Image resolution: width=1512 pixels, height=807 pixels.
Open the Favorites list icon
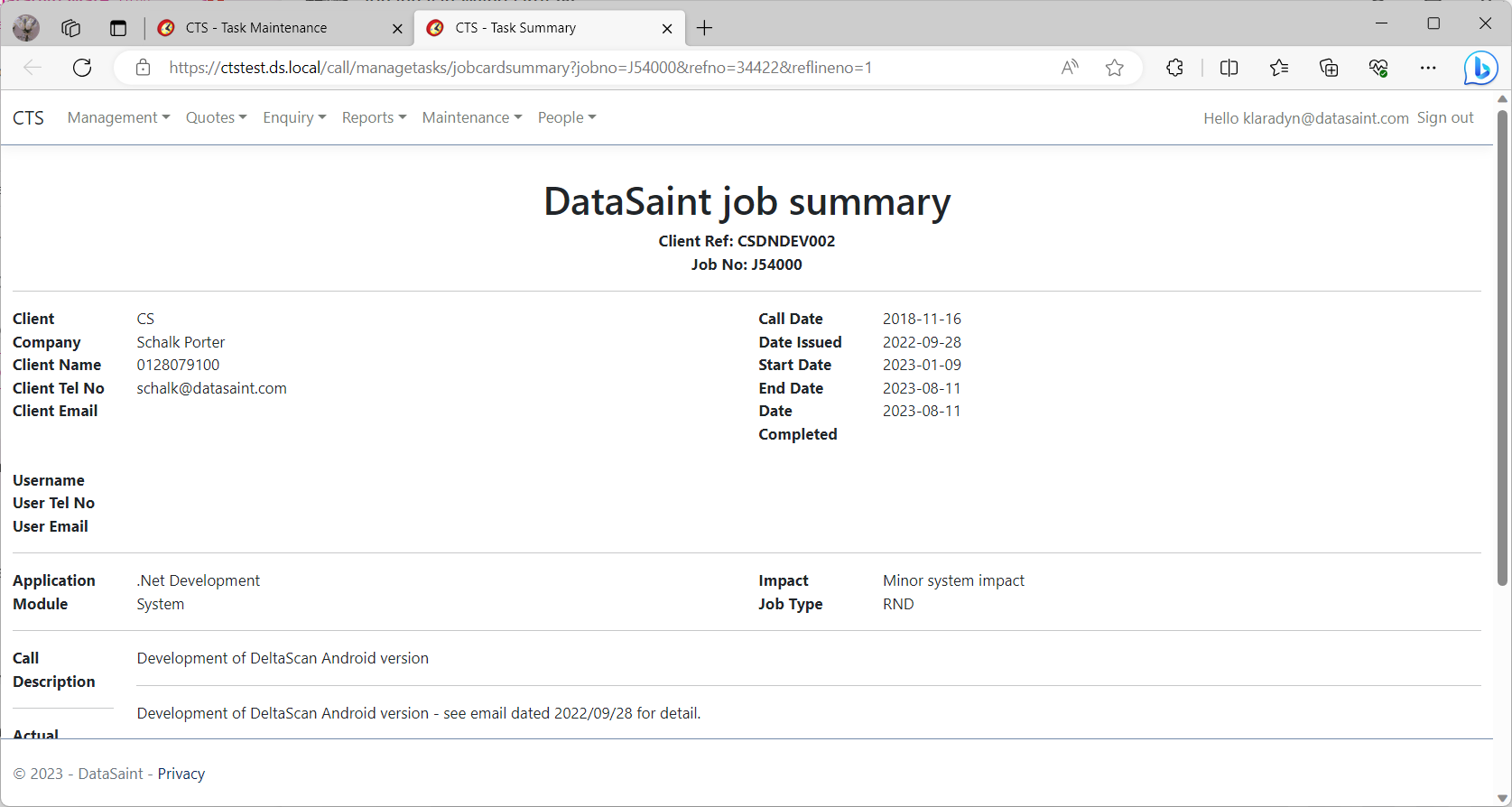click(x=1279, y=68)
